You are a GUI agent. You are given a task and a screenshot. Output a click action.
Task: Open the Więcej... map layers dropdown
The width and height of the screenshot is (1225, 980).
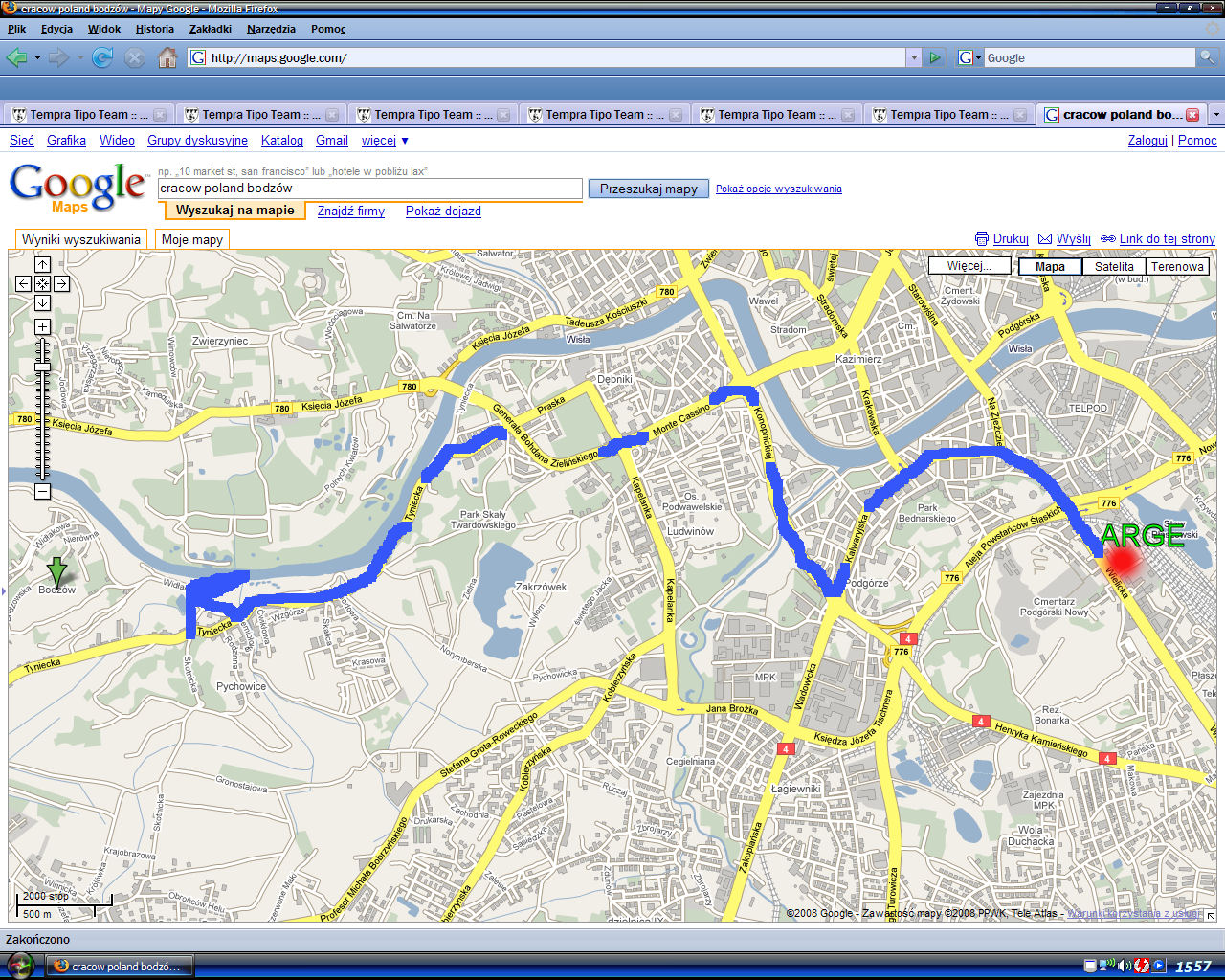969,266
